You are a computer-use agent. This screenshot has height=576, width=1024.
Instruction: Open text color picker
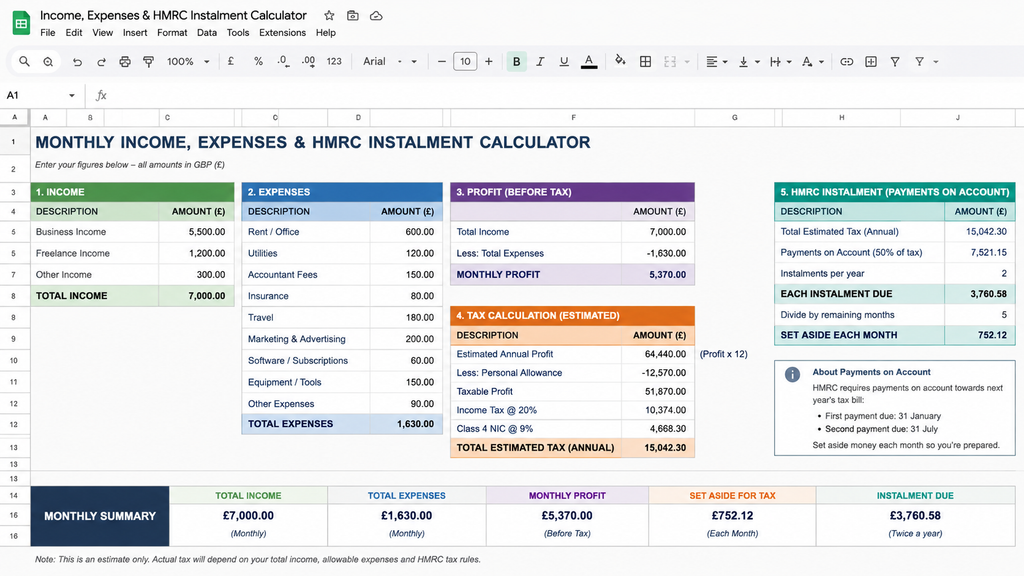point(589,61)
